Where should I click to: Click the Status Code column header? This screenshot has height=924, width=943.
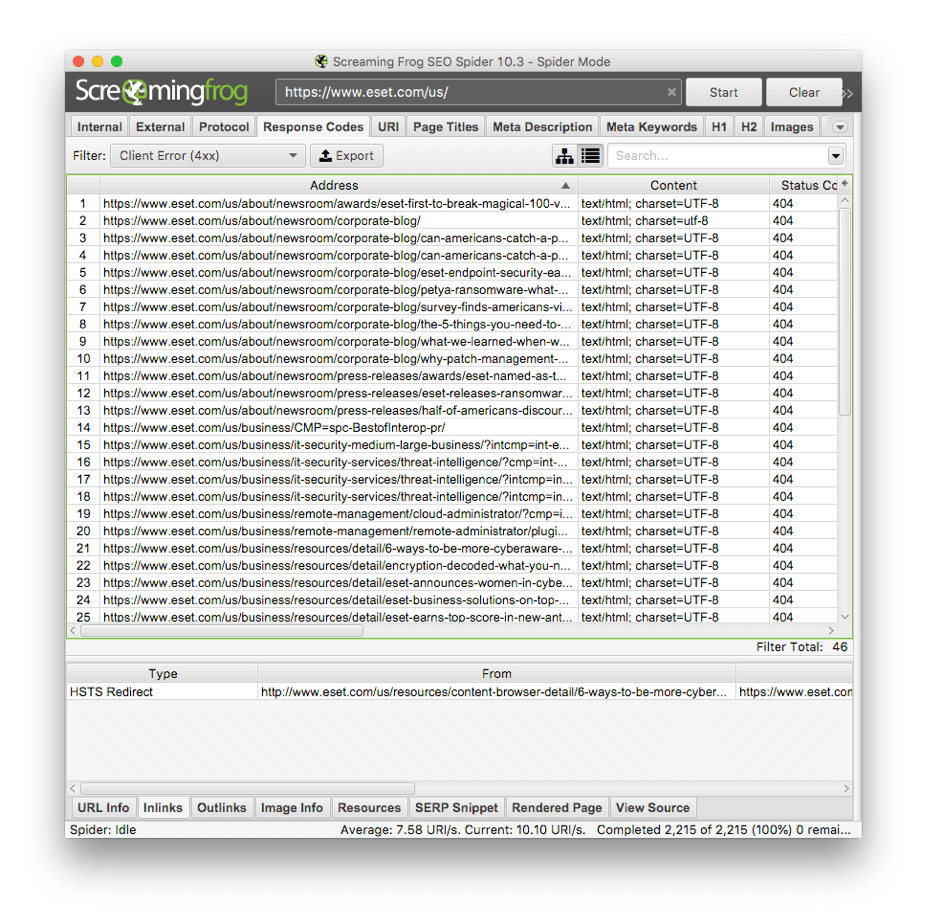click(803, 185)
